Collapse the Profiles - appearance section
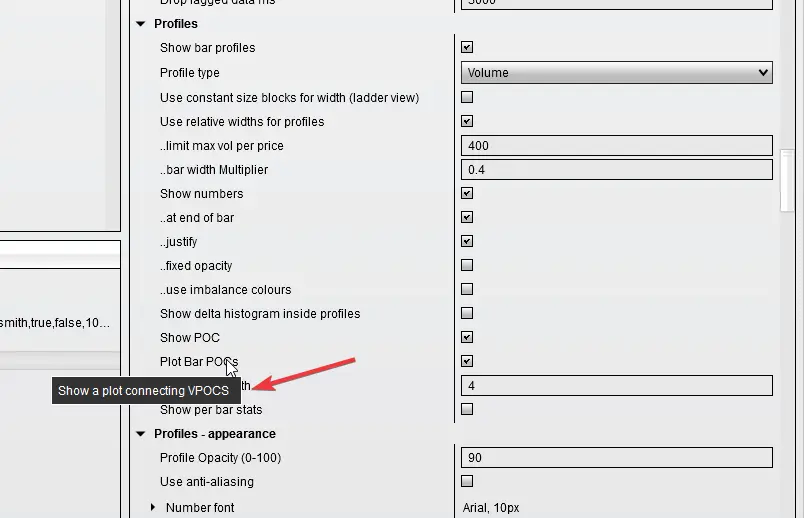This screenshot has width=804, height=518. 141,434
